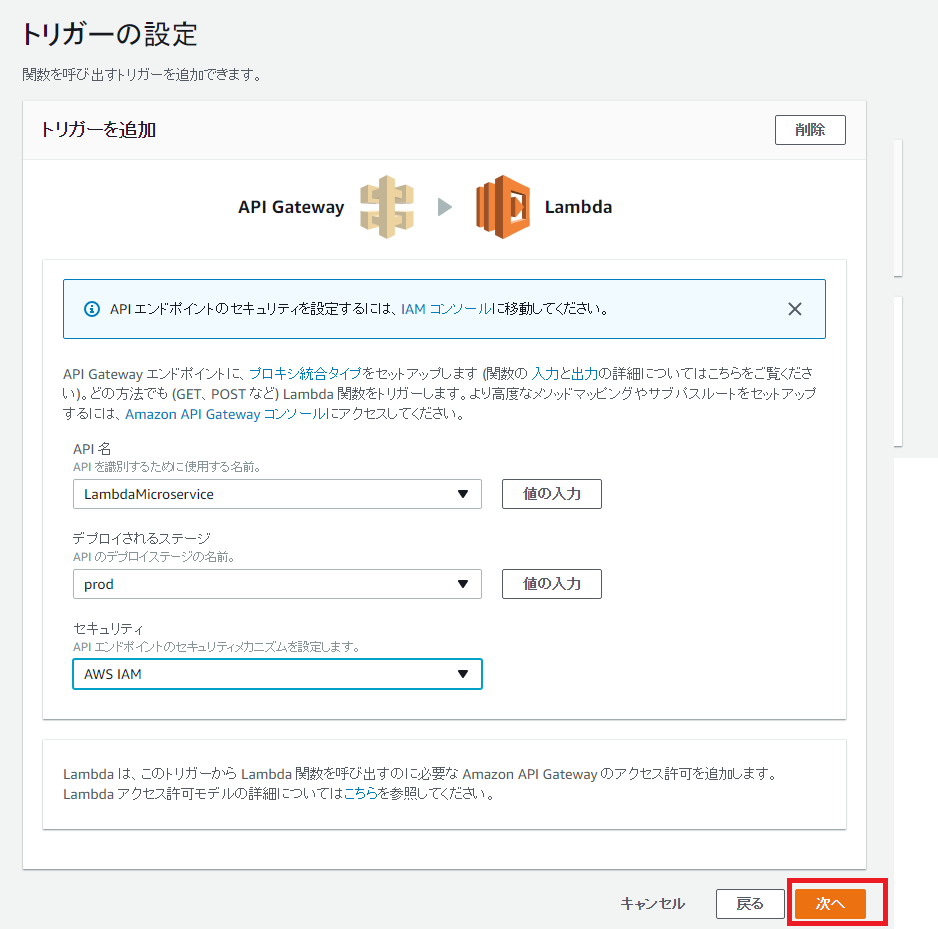This screenshot has width=938, height=929.
Task: Click the 戻る (back) button
Action: tap(750, 904)
